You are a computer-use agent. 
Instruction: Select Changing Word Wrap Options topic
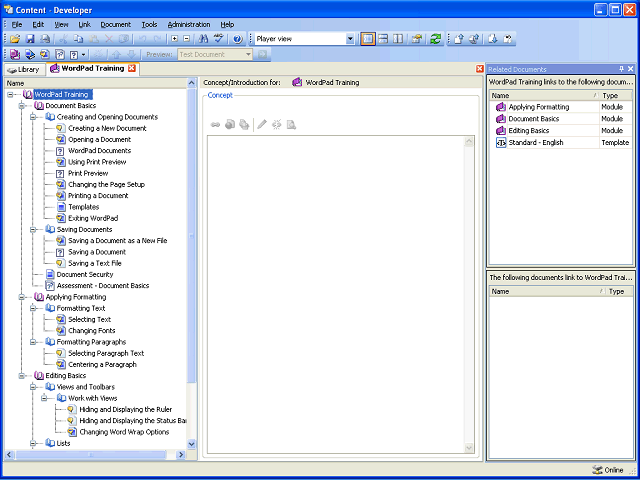(x=124, y=432)
